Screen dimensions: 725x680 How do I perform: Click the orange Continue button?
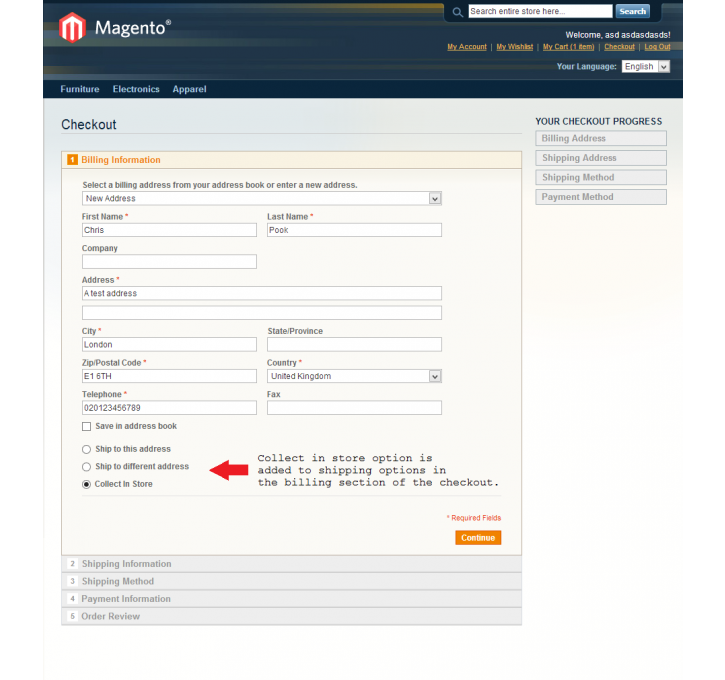pyautogui.click(x=478, y=538)
